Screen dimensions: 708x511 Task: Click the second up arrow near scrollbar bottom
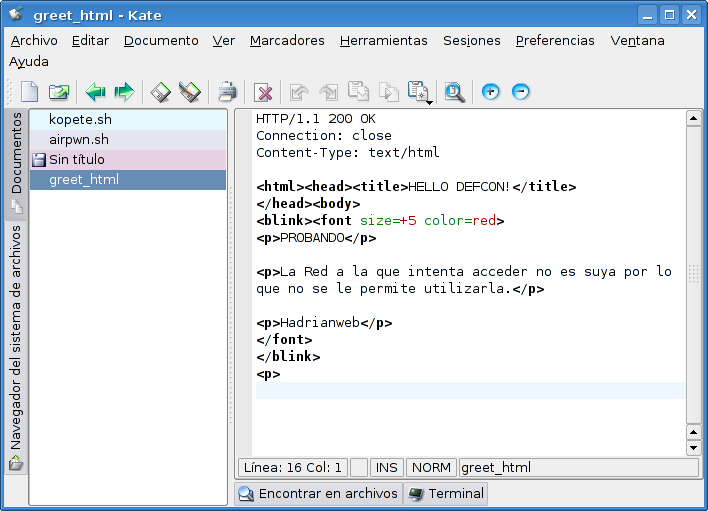[x=693, y=432]
